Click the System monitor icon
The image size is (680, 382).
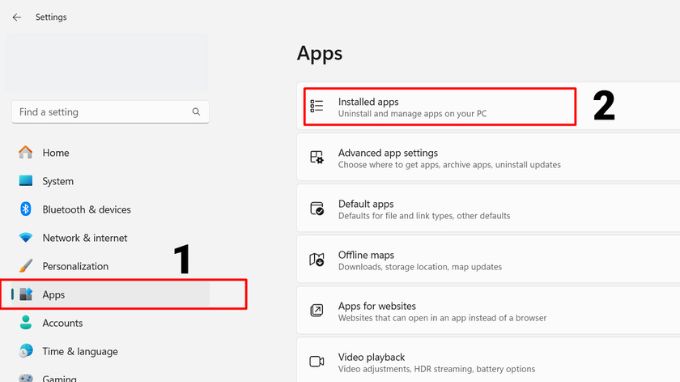pyautogui.click(x=26, y=180)
